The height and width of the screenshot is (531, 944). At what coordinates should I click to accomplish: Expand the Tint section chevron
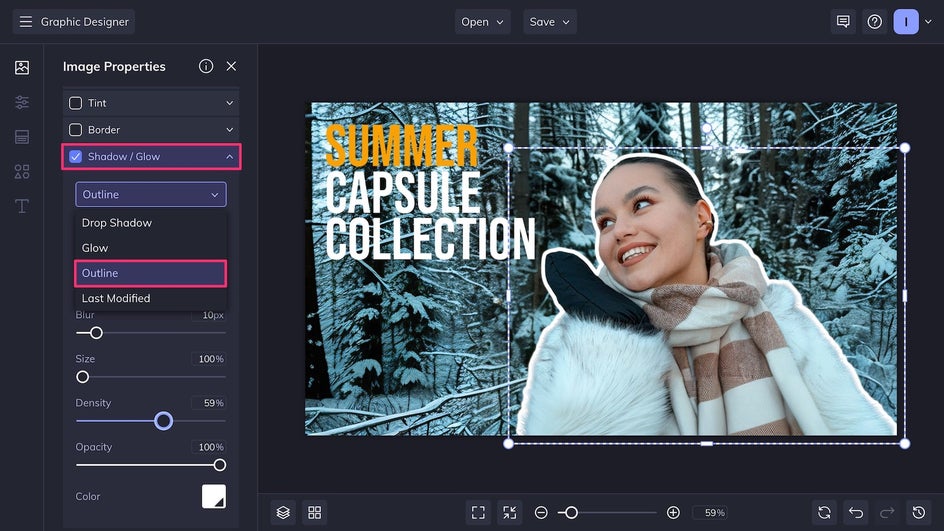pyautogui.click(x=229, y=103)
